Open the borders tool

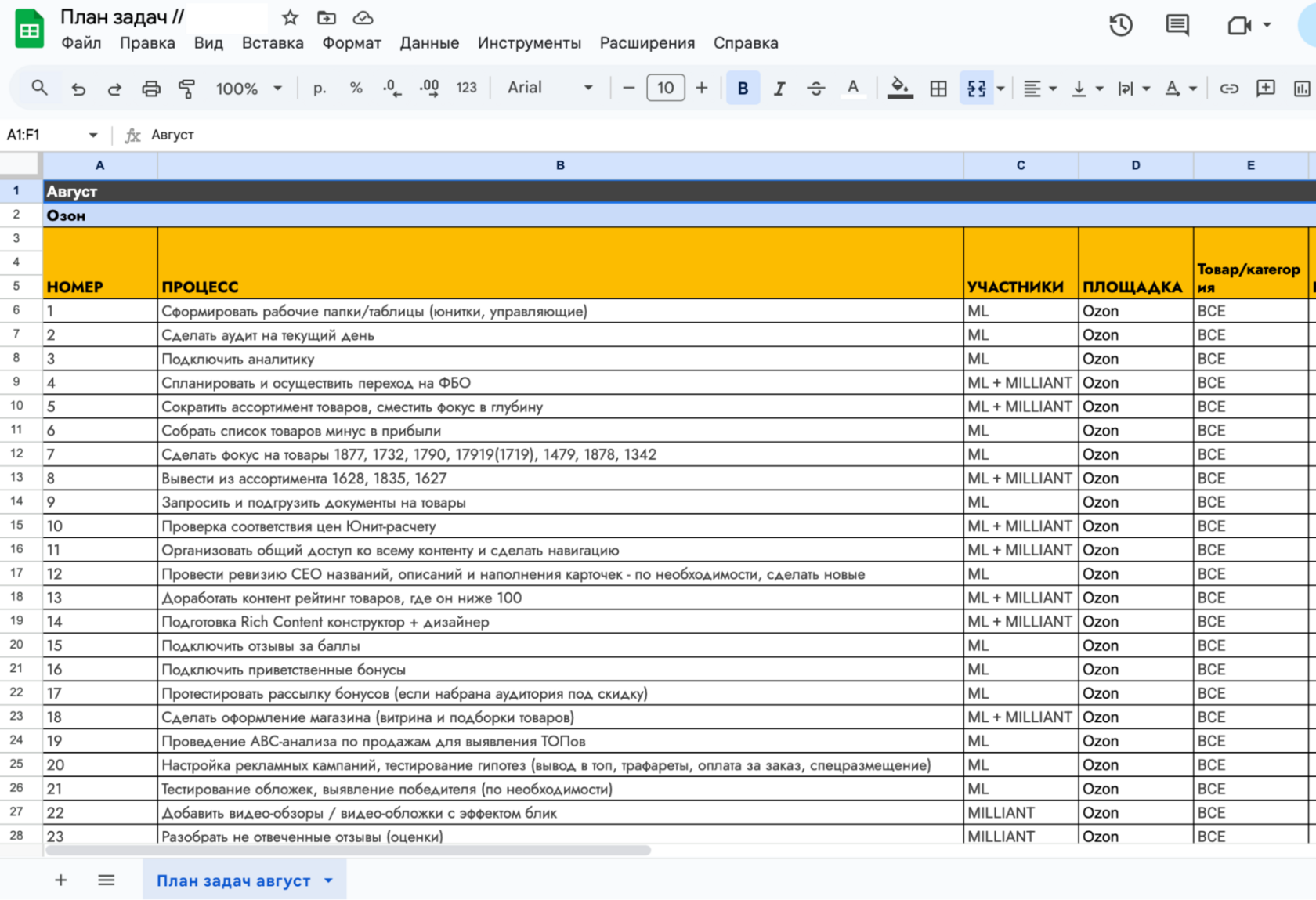[x=938, y=89]
